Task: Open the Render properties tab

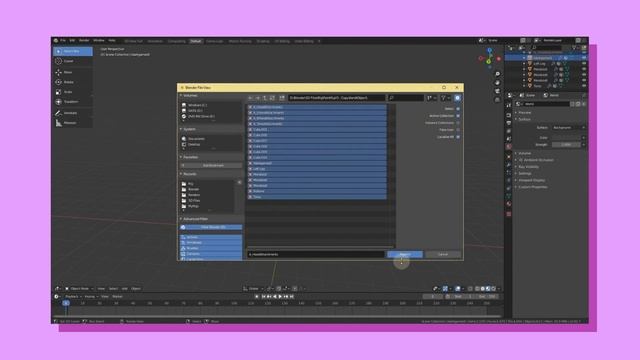Action: tap(509, 115)
